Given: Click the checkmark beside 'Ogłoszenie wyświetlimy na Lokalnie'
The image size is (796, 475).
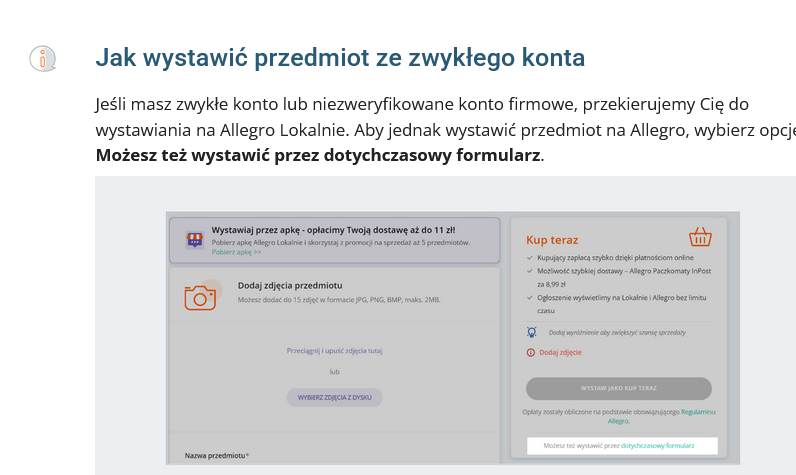Looking at the screenshot, I should 530,298.
